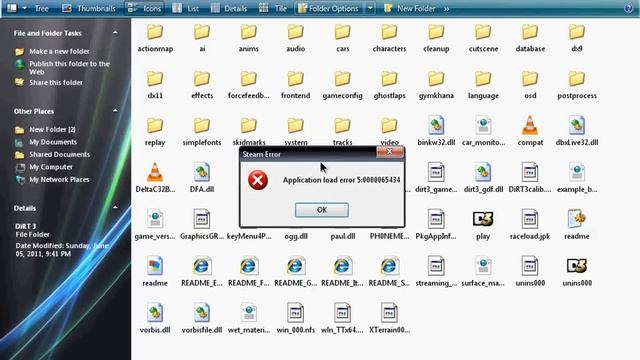Open Shared Documents from Other Places
This screenshot has height=360, width=640.
click(x=60, y=155)
